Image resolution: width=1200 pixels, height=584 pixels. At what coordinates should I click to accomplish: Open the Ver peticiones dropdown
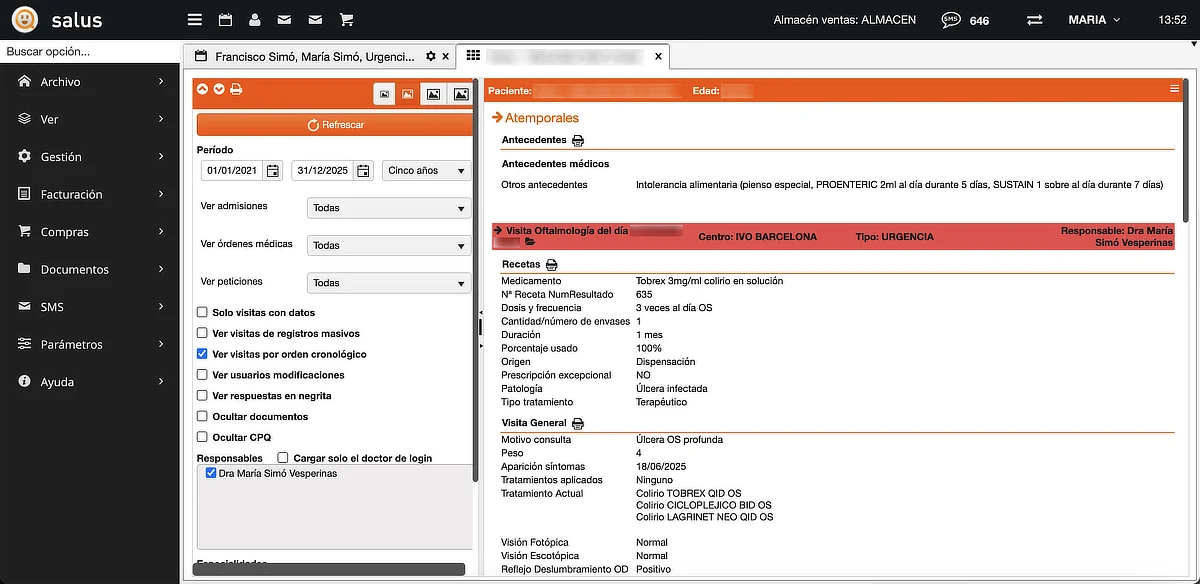[x=389, y=283]
